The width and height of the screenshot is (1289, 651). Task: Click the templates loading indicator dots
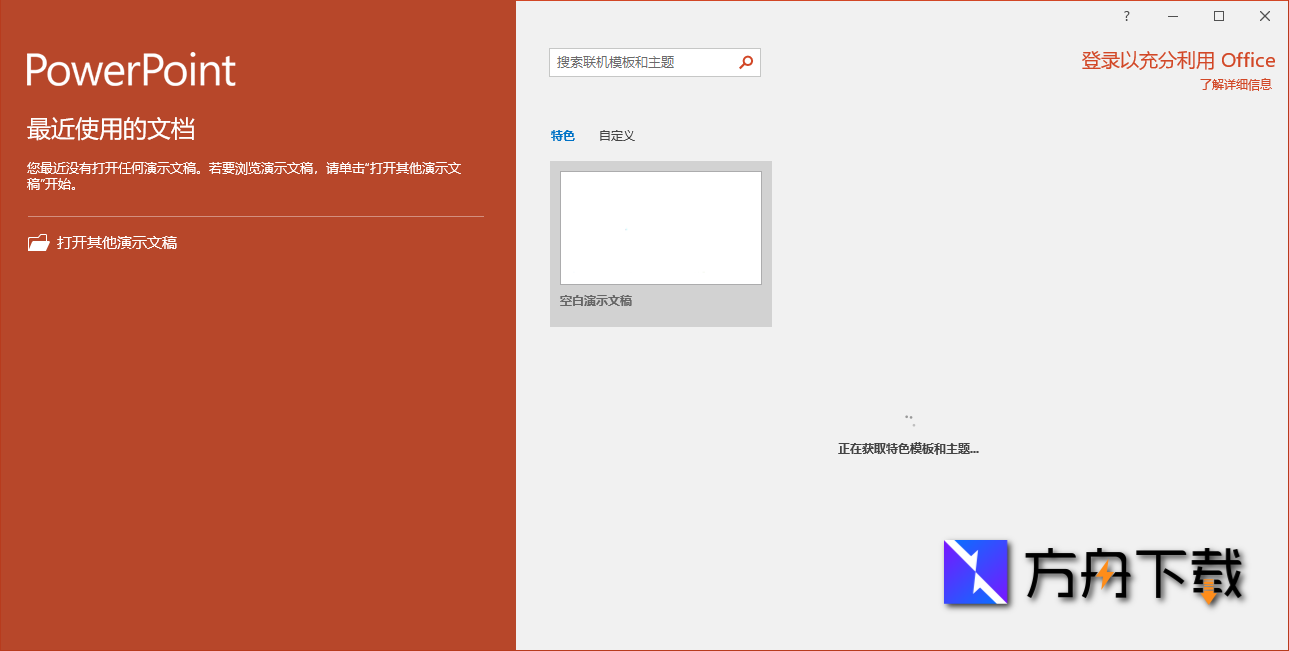pos(908,418)
